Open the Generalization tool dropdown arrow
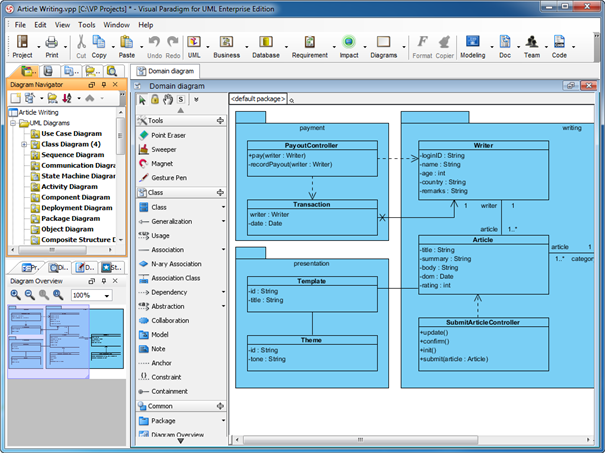 (223, 221)
